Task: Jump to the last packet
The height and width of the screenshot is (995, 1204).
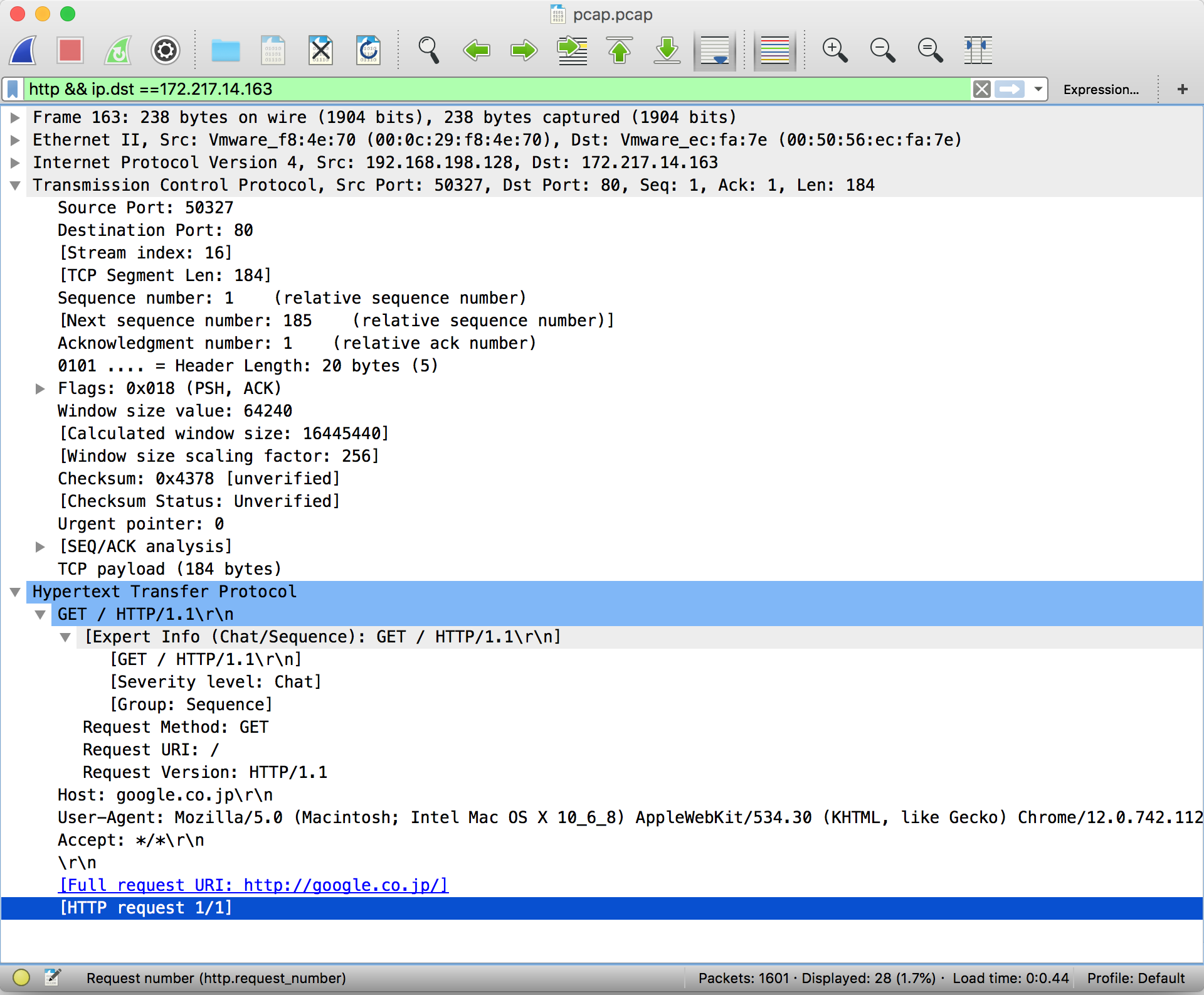Action: 667,50
